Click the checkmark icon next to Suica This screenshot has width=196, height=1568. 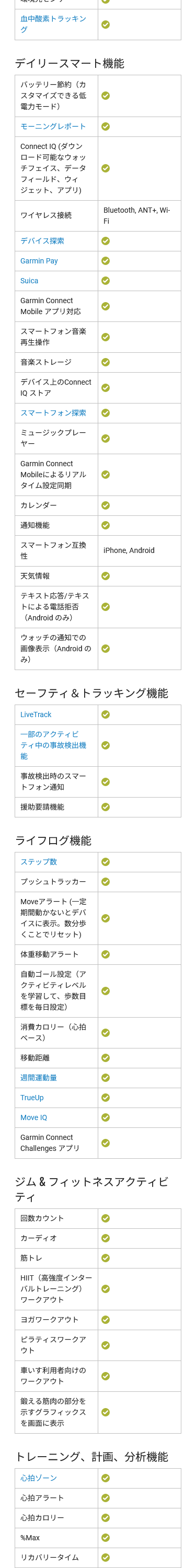(x=105, y=281)
